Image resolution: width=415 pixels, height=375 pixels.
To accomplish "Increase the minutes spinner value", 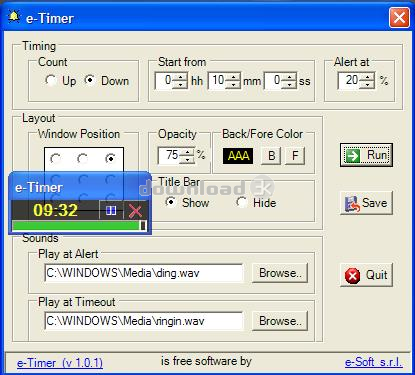I will click(233, 77).
